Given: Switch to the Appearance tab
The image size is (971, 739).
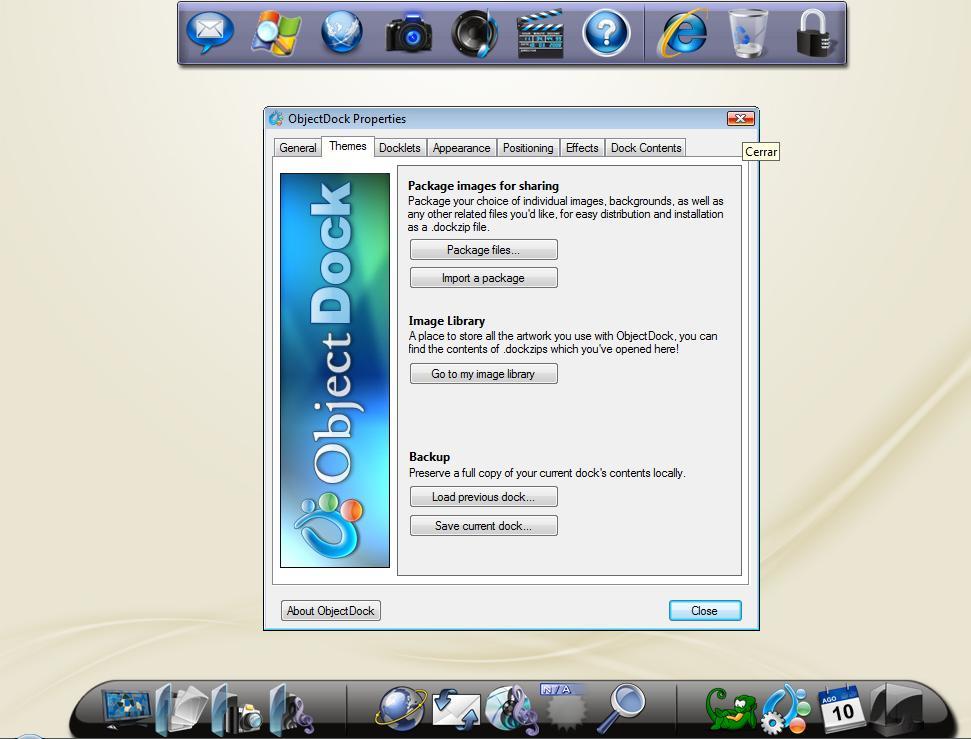Looking at the screenshot, I should tap(461, 147).
